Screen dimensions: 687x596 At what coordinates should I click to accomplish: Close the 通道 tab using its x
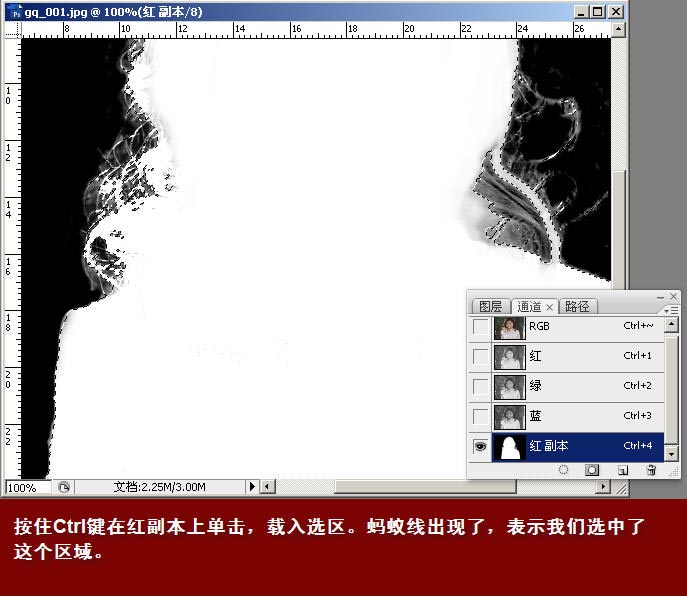click(x=551, y=306)
